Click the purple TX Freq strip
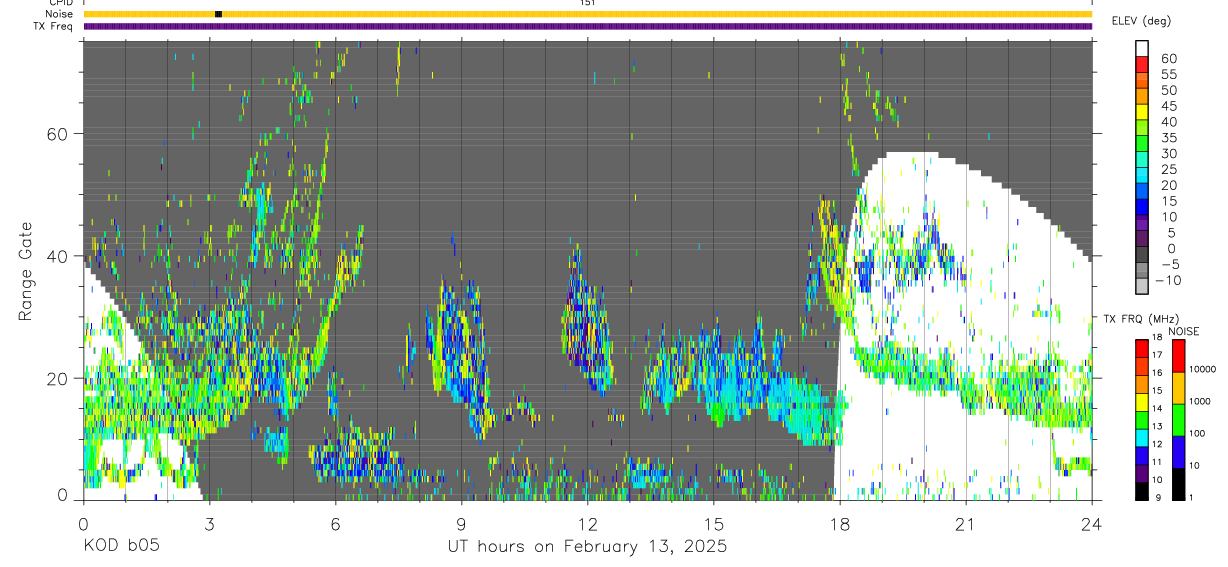1228x567 pixels. click(588, 26)
